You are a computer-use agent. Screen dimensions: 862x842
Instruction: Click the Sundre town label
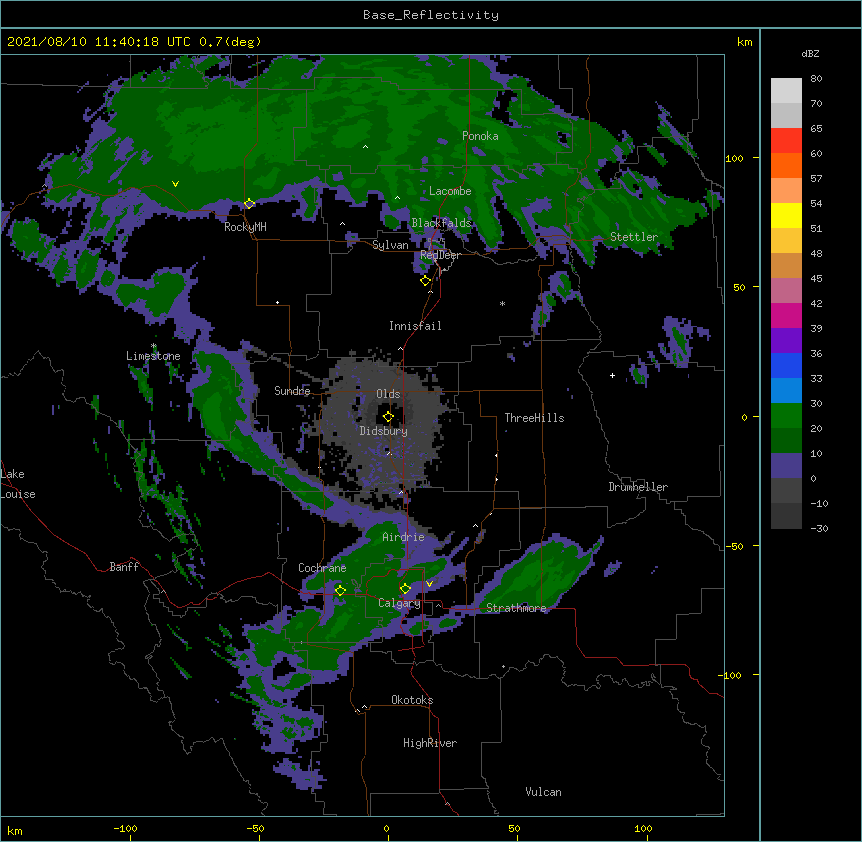click(292, 391)
